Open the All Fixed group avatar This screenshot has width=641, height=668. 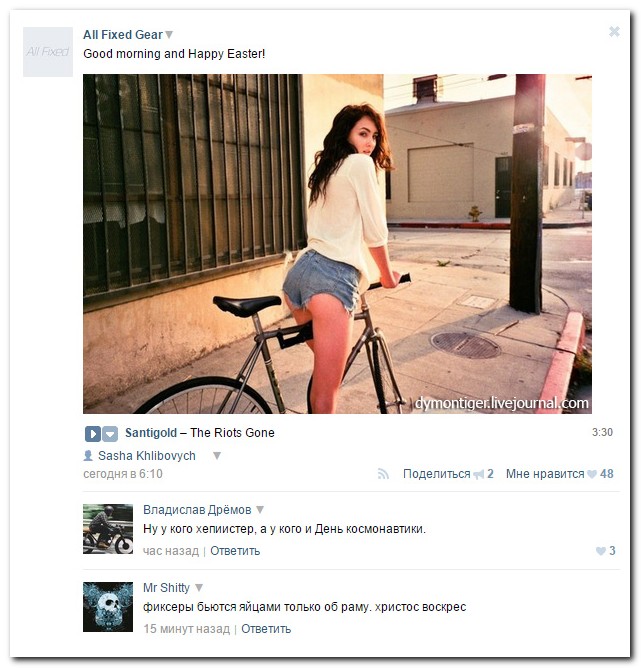pyautogui.click(x=48, y=52)
